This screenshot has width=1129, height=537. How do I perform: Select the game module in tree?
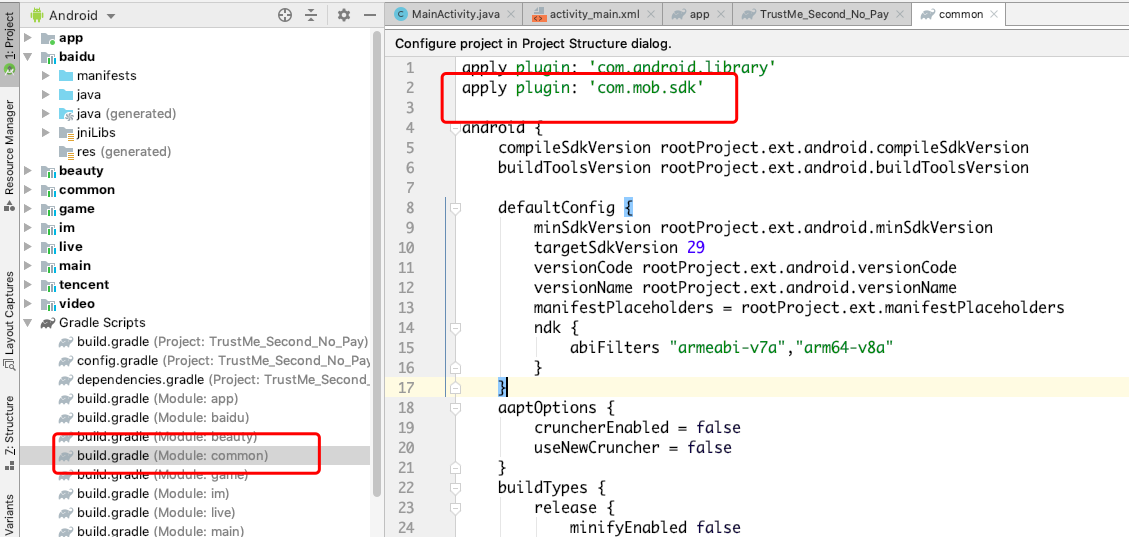pos(76,209)
